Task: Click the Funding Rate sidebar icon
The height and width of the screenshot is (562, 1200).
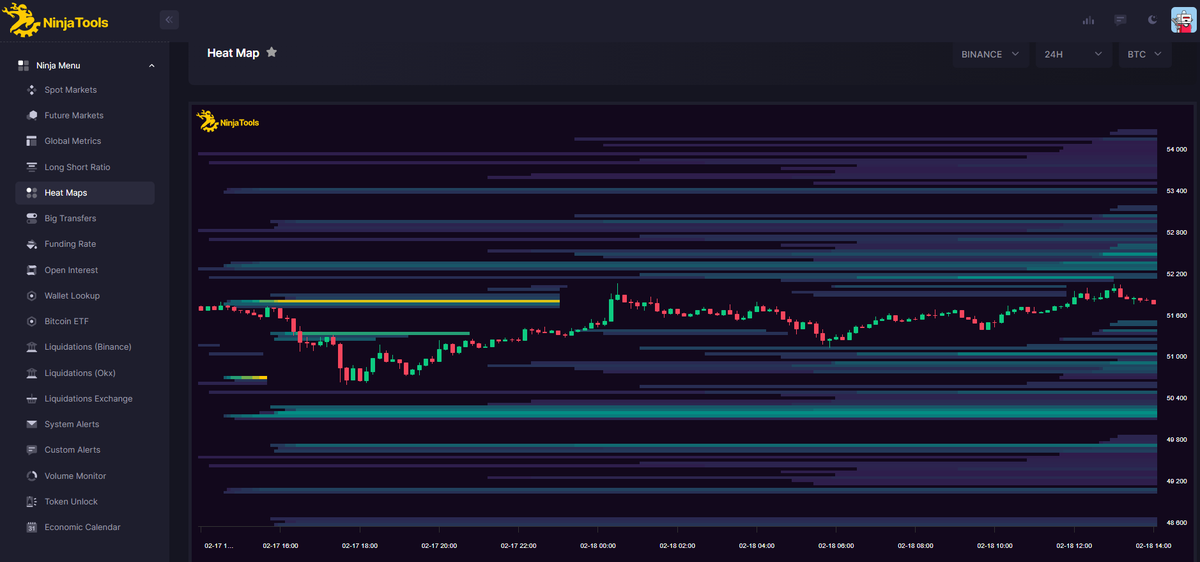Action: 32,244
